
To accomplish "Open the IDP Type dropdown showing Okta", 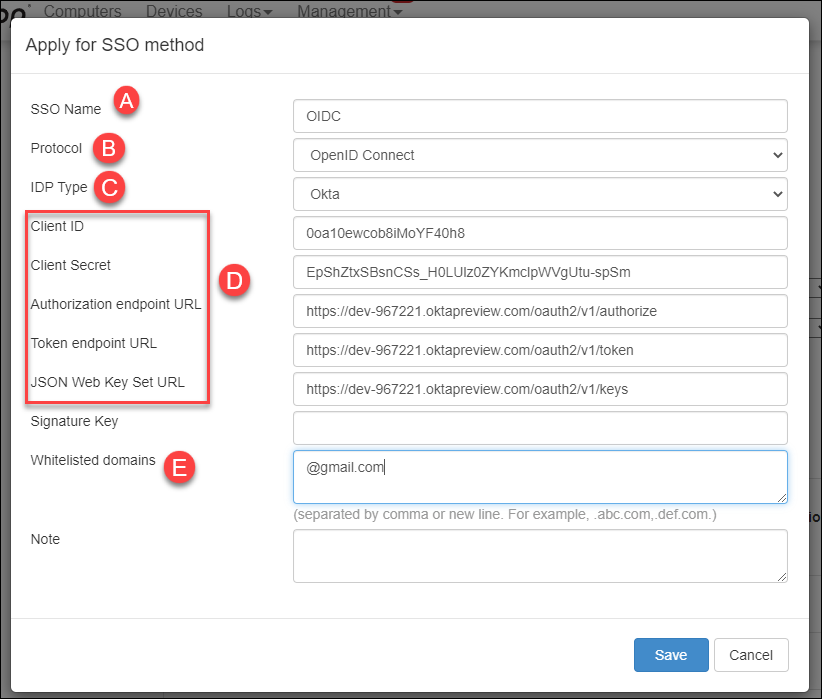I will 540,194.
